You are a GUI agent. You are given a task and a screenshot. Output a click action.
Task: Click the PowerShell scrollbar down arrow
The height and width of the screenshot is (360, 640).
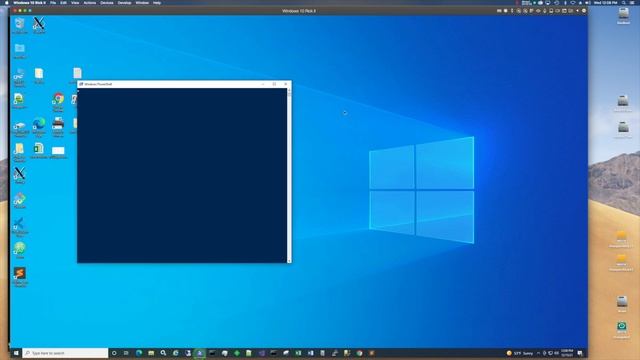(289, 260)
